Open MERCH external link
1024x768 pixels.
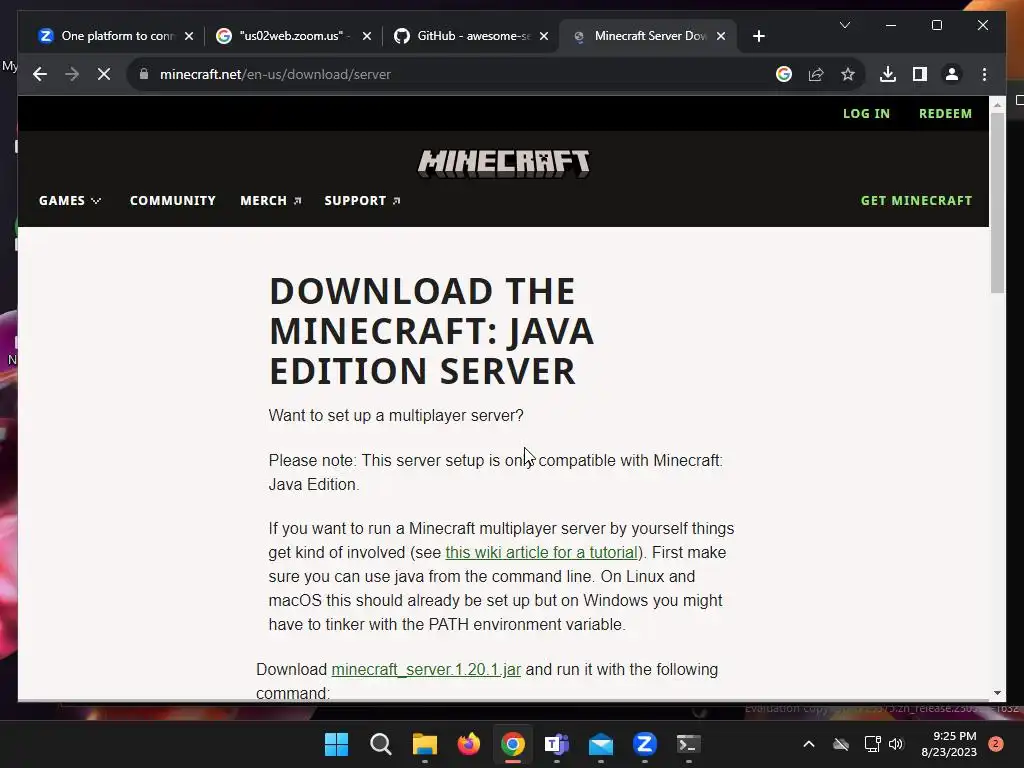pyautogui.click(x=270, y=200)
